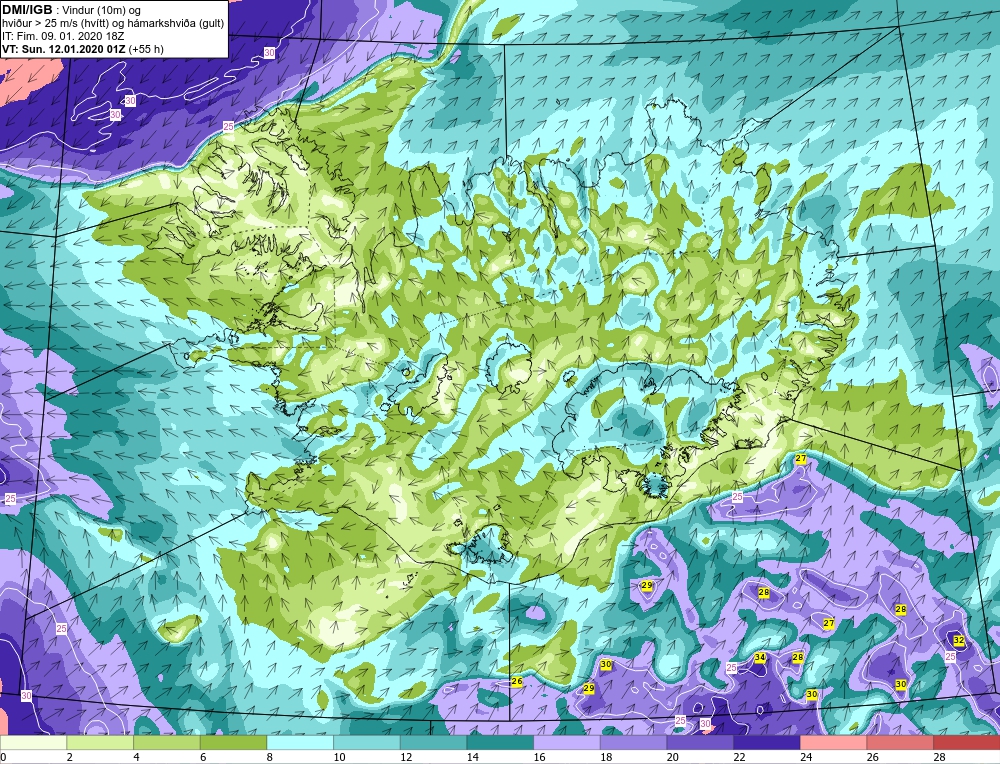Select the 18–20 m/s medium purple legend swatch
Screen dimensions: 1000x764
tap(633, 743)
